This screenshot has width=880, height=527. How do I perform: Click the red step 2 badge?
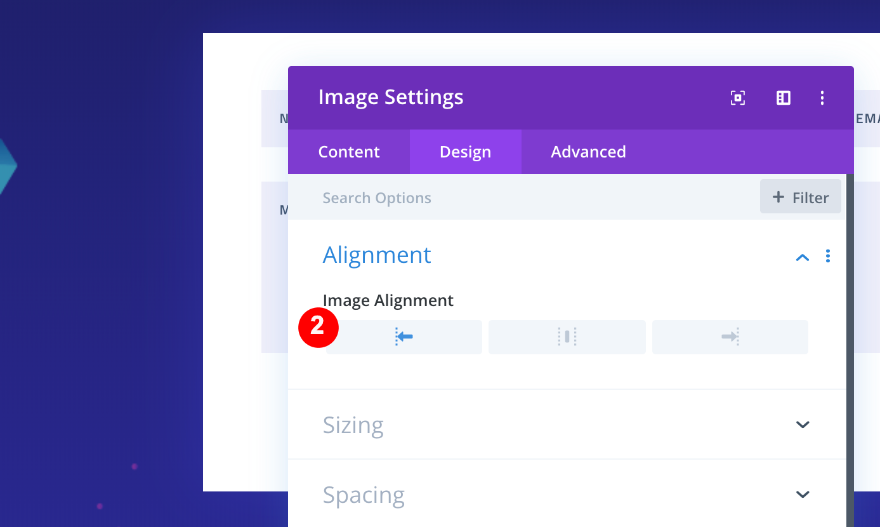coord(317,327)
